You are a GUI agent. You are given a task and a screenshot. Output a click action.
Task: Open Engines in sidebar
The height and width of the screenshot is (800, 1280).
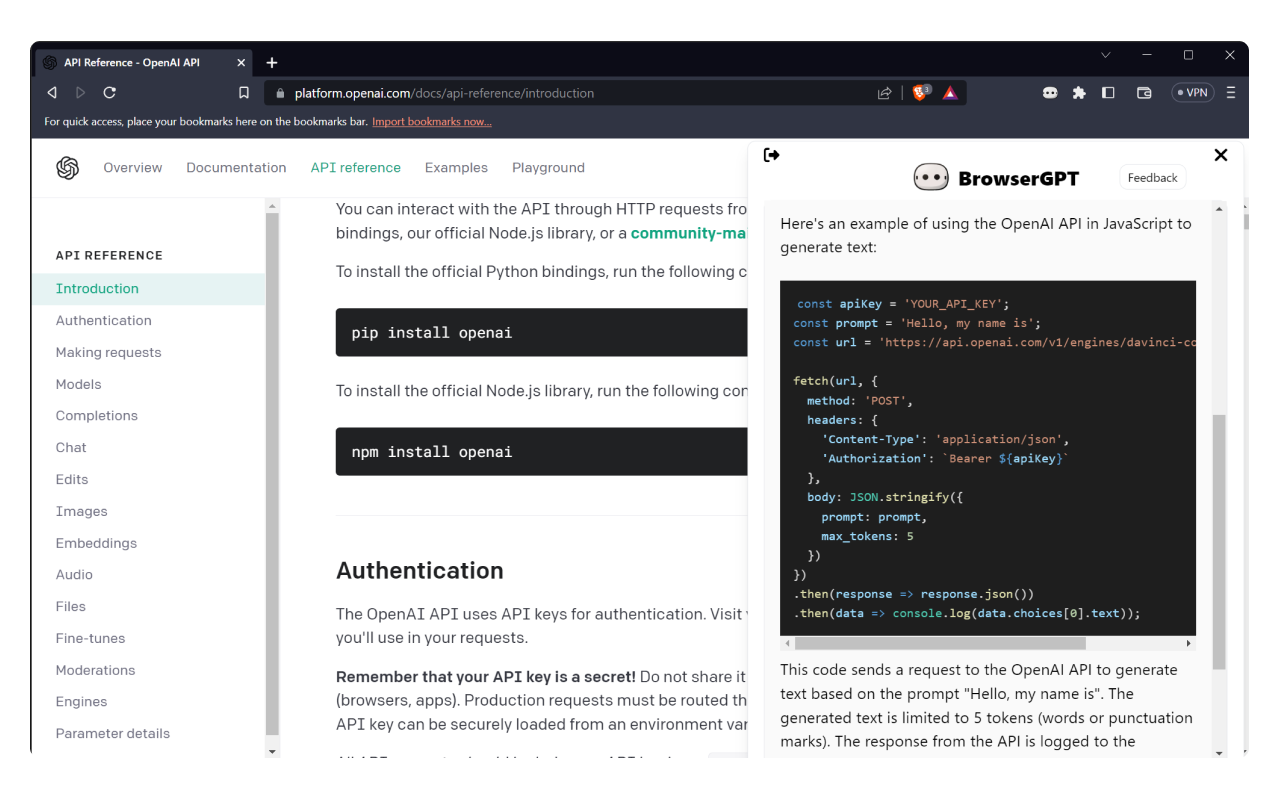coord(81,702)
